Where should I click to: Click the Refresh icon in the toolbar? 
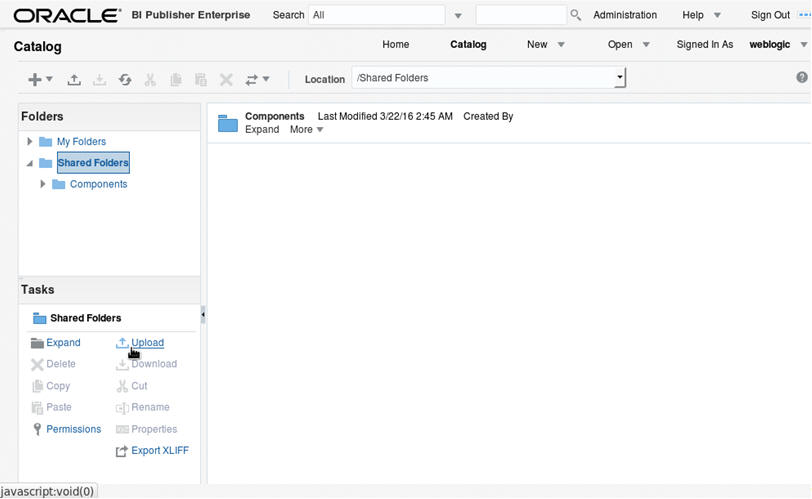(125, 79)
